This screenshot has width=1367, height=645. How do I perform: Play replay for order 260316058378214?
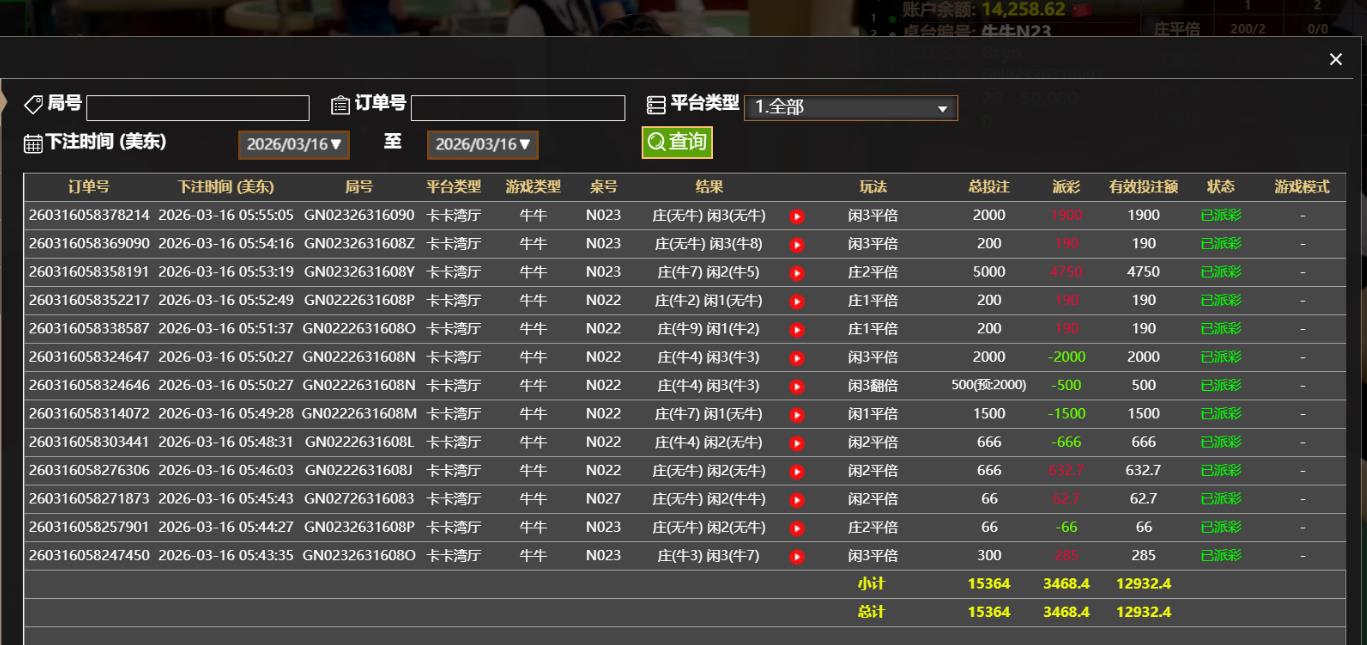pos(797,216)
